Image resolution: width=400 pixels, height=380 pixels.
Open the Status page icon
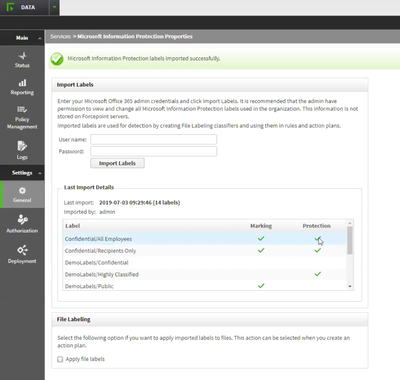click(x=22, y=56)
